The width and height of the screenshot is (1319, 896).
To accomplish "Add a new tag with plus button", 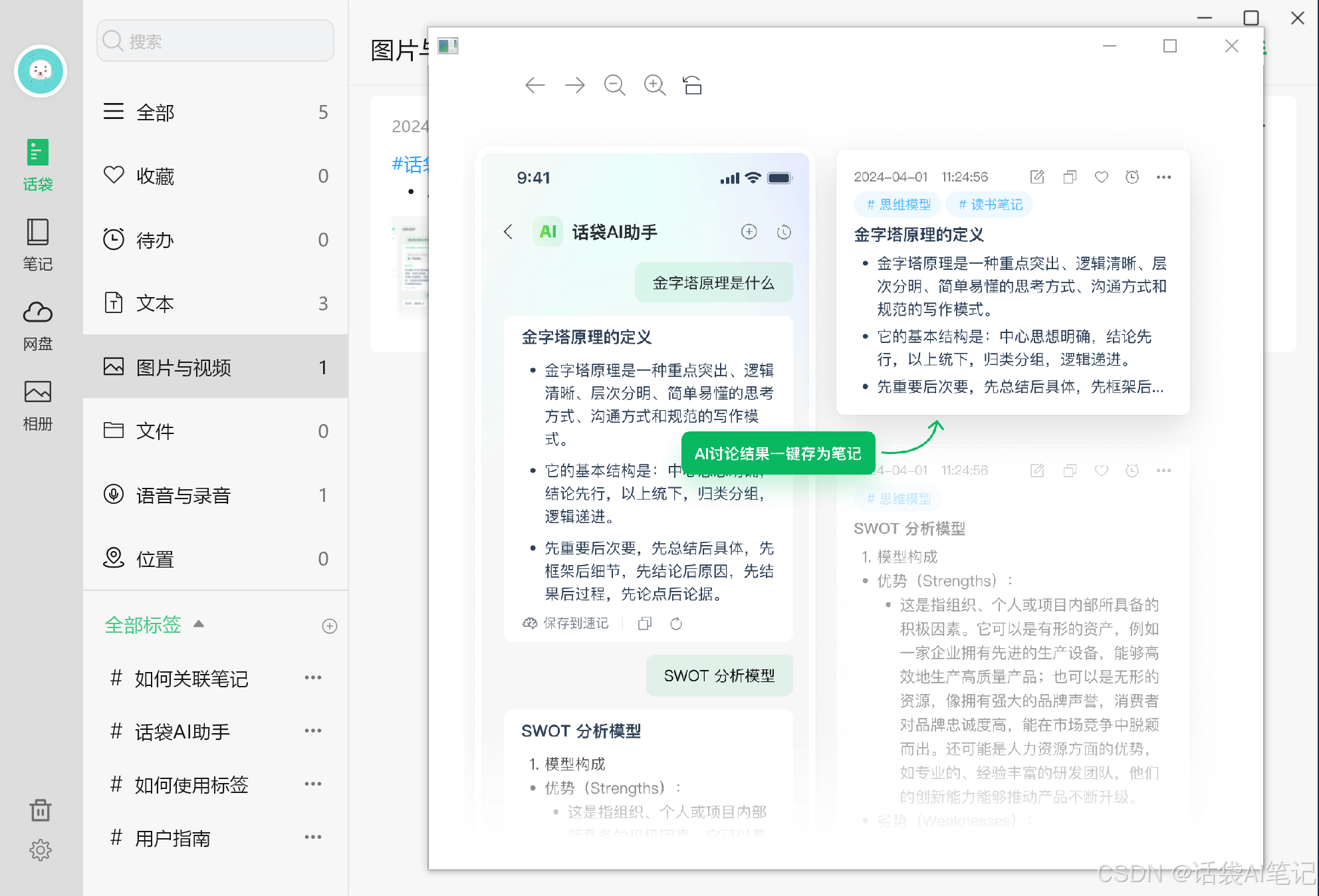I will click(329, 626).
